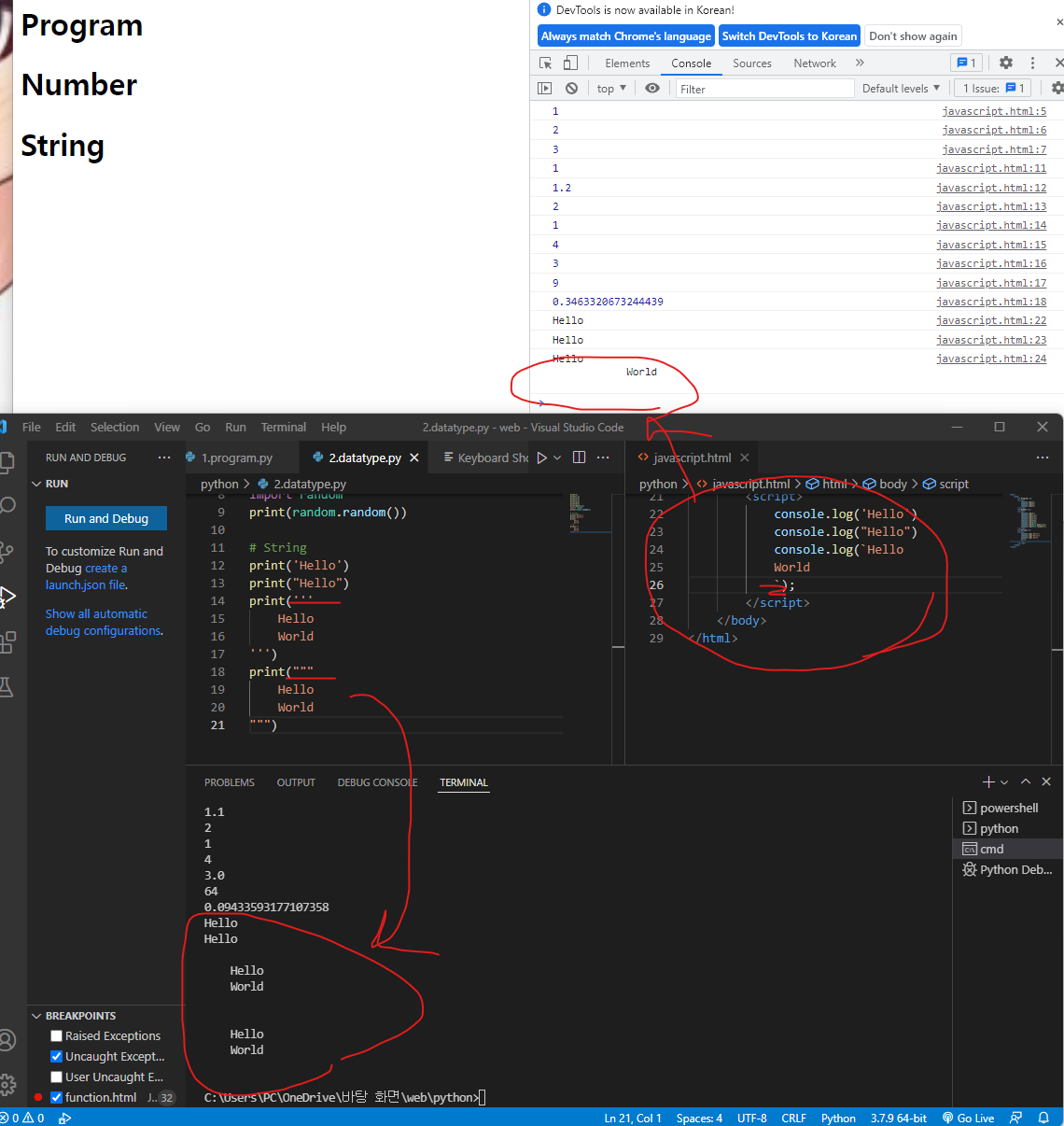The width and height of the screenshot is (1064, 1126).
Task: Show the console sidebar in DevTools
Action: click(545, 88)
